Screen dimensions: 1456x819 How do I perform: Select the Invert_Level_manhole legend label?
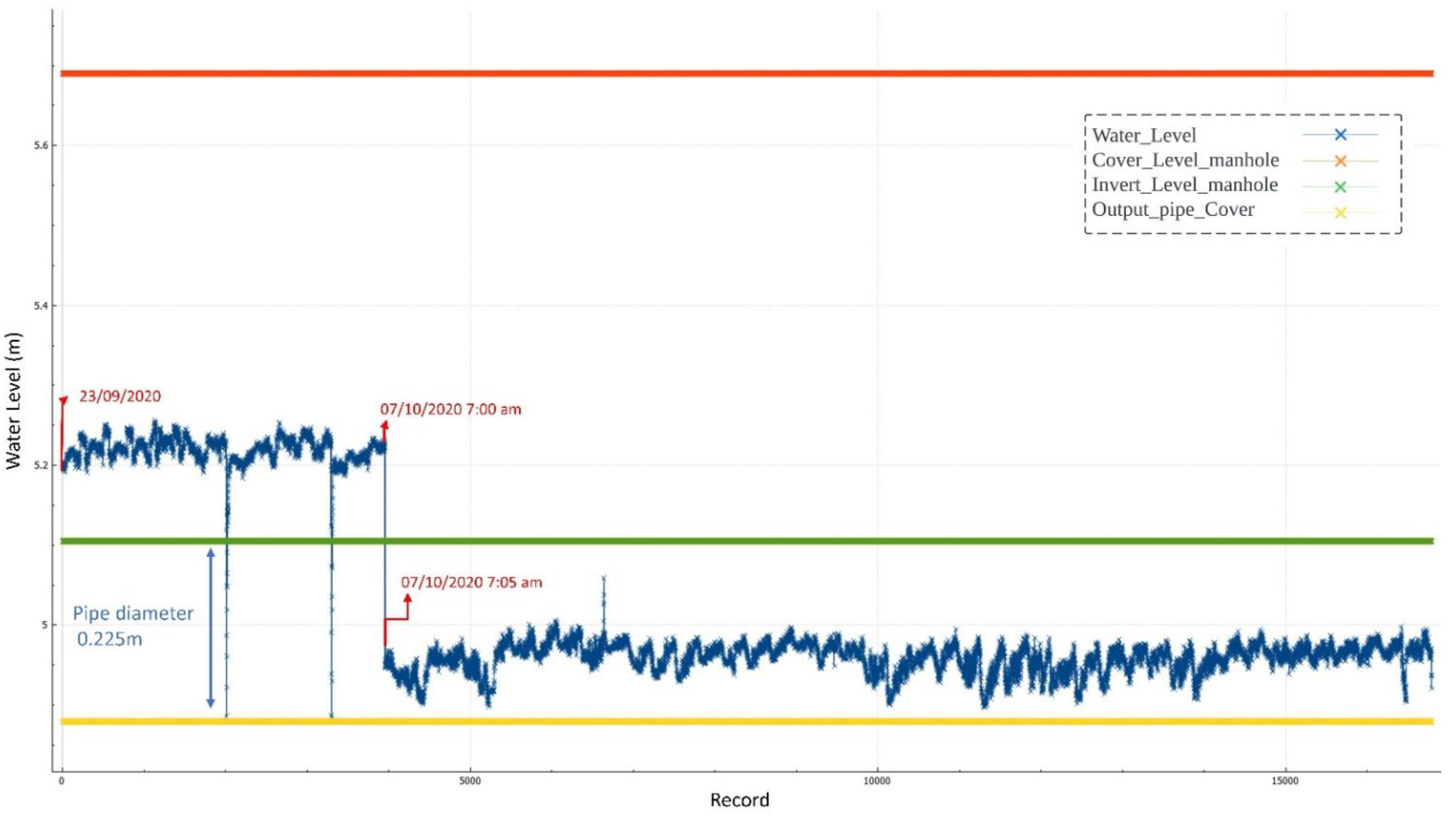1185,185
